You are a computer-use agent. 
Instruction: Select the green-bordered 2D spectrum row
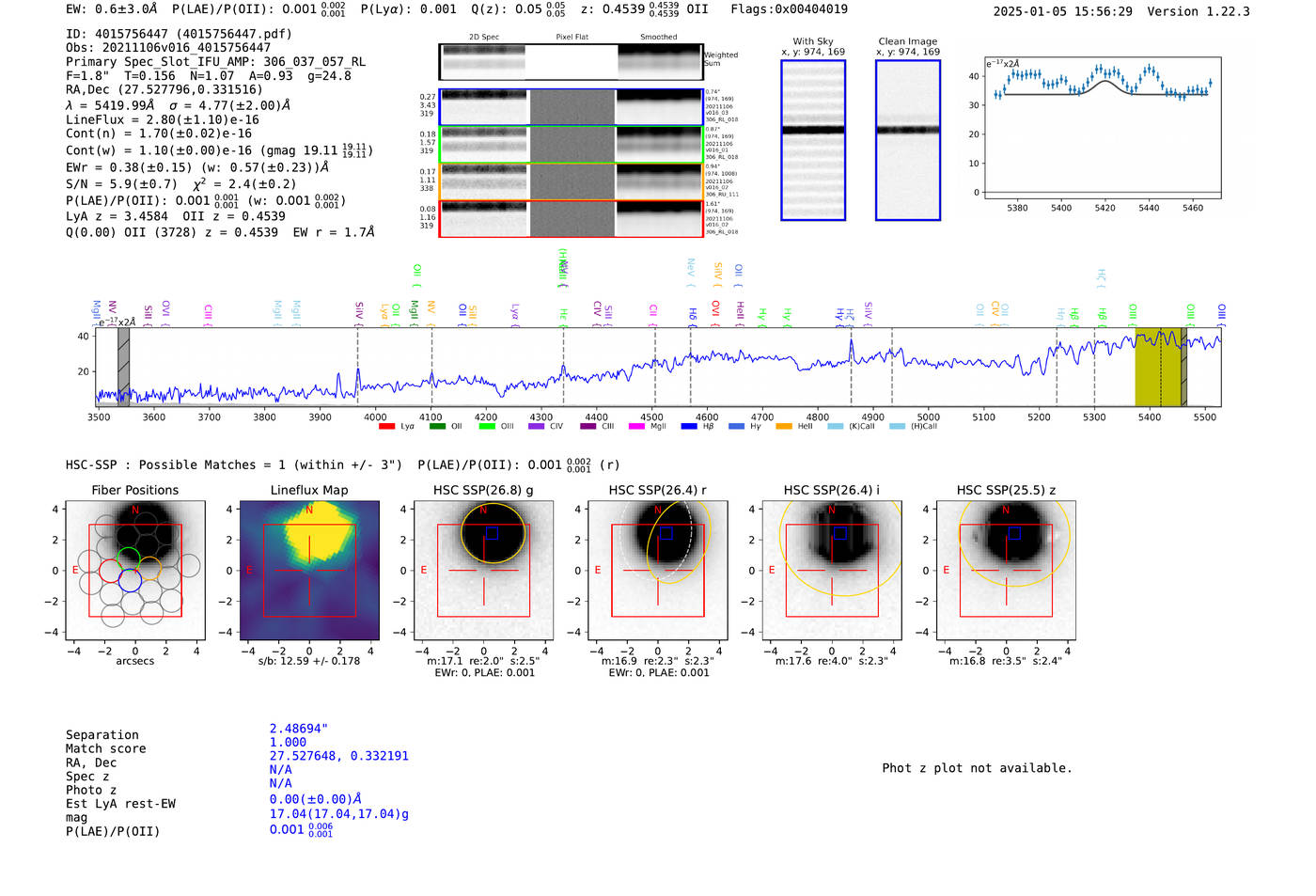(x=571, y=145)
